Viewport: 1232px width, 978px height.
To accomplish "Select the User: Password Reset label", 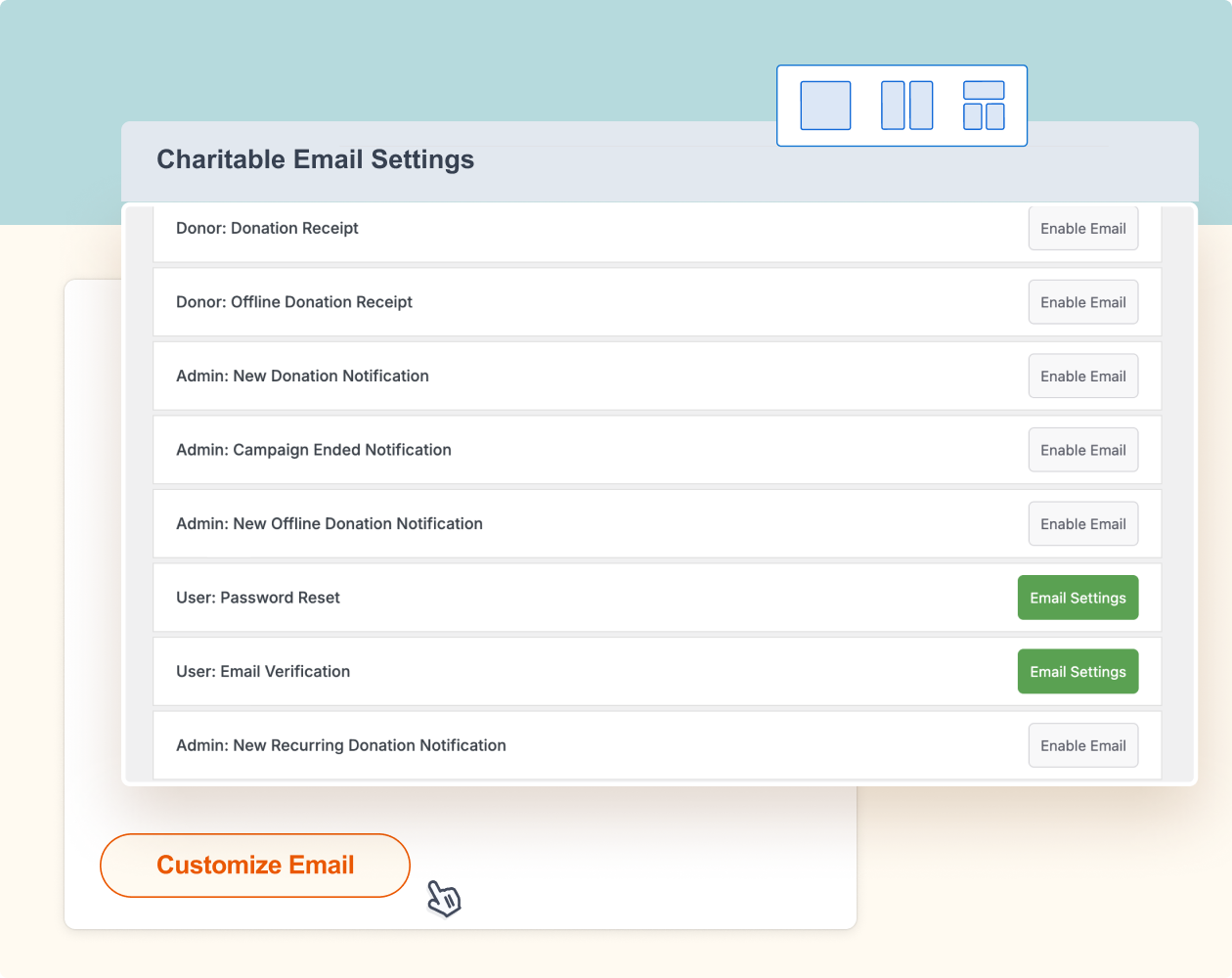I will point(257,597).
